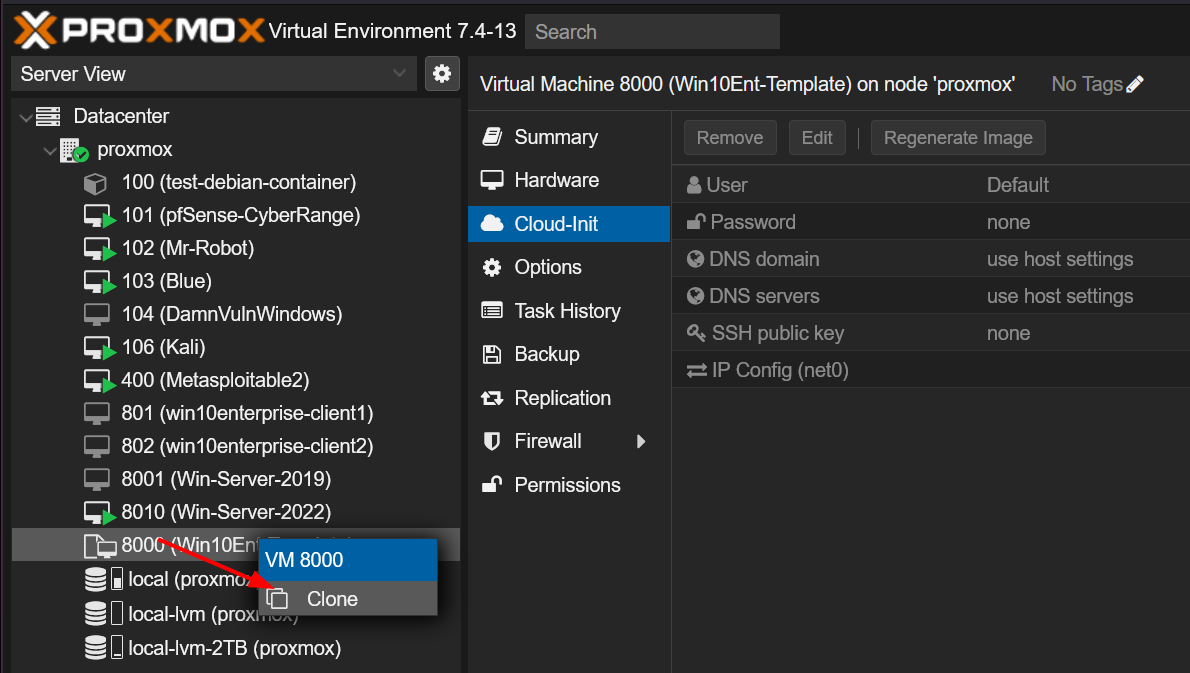The height and width of the screenshot is (673, 1190).
Task: Open the Hardware tab
Action: point(556,181)
